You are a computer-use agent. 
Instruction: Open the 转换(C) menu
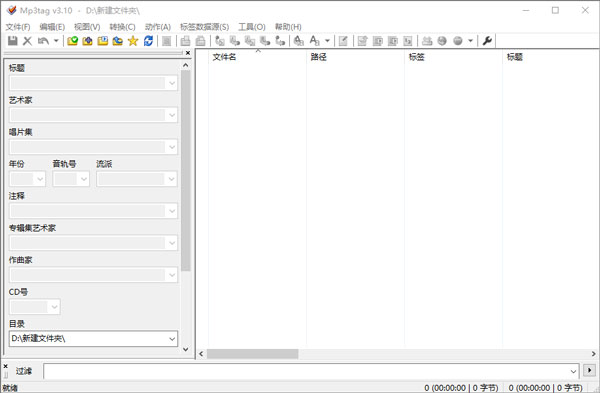(x=122, y=27)
